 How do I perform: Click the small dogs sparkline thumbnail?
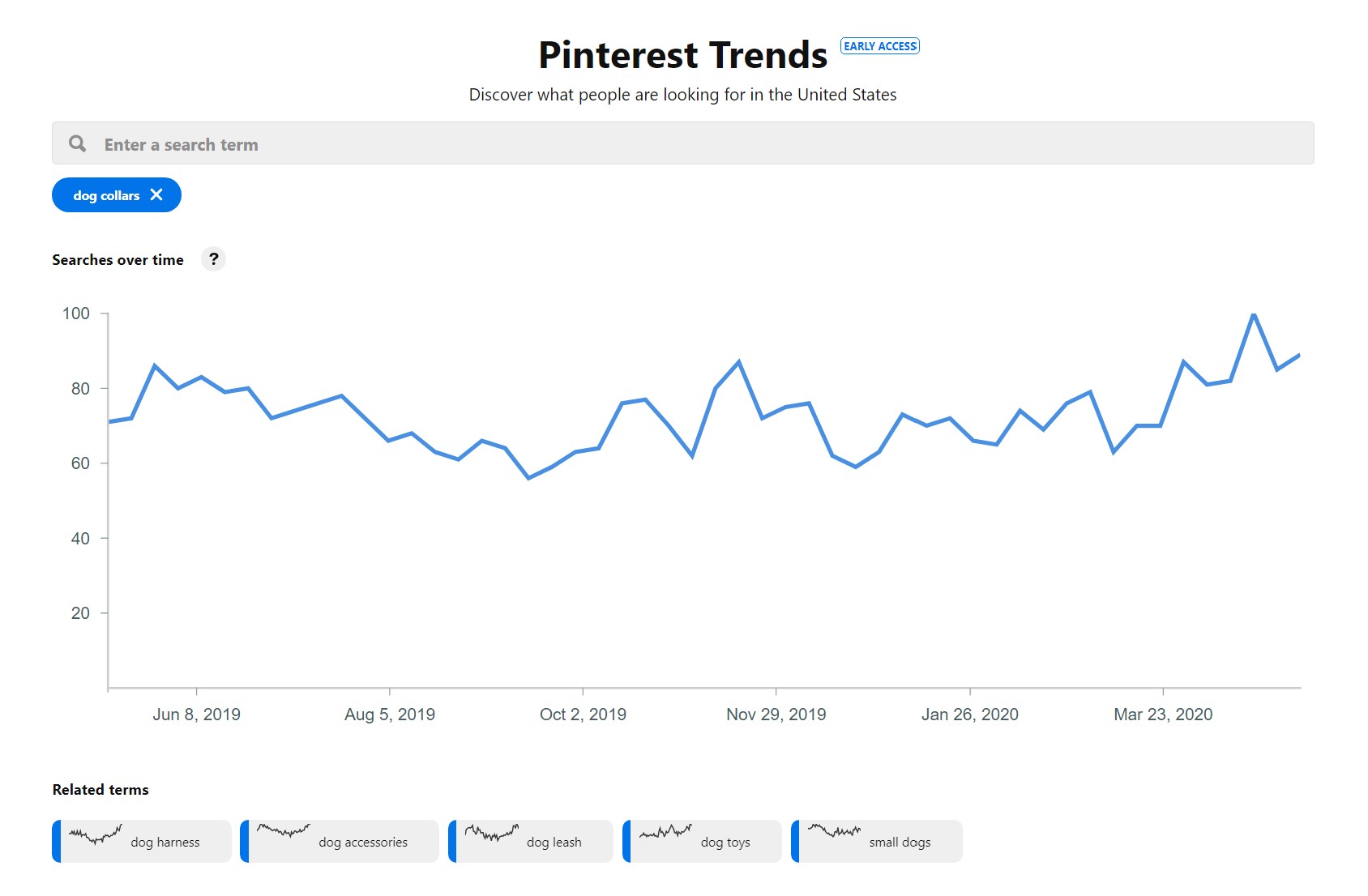click(x=834, y=830)
